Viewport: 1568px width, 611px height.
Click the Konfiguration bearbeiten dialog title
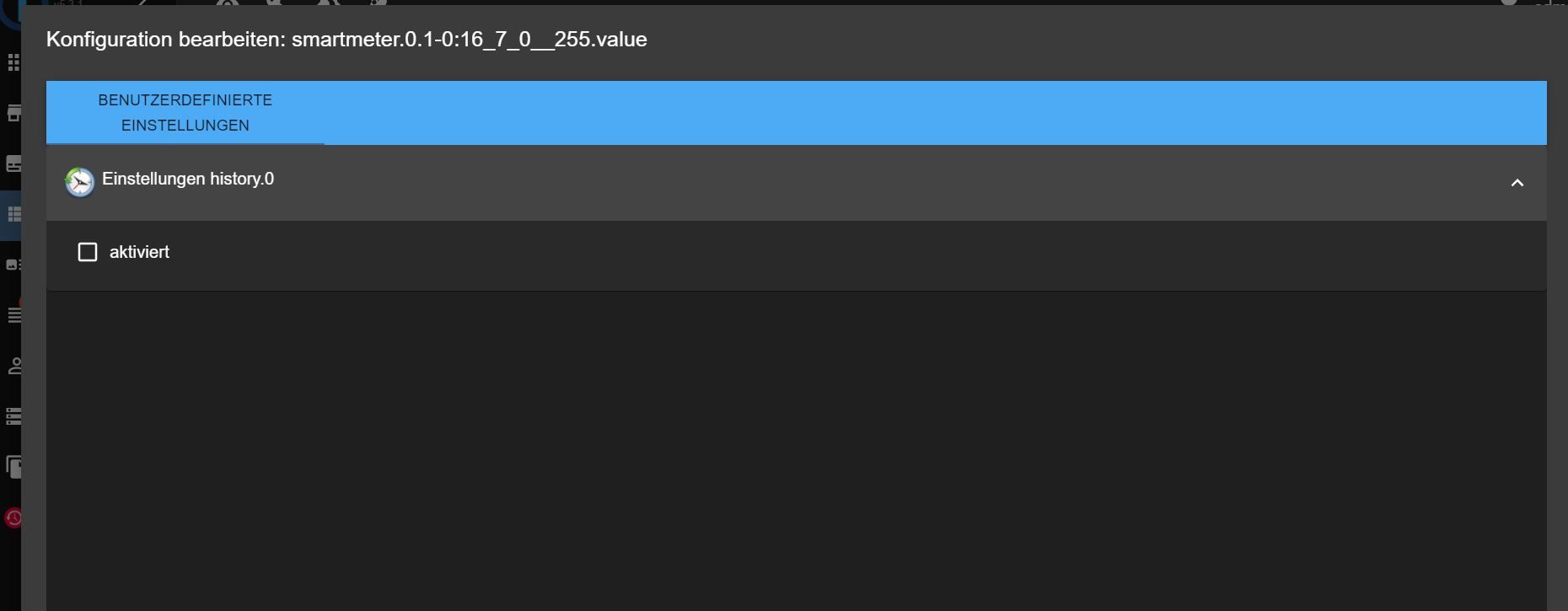(346, 40)
